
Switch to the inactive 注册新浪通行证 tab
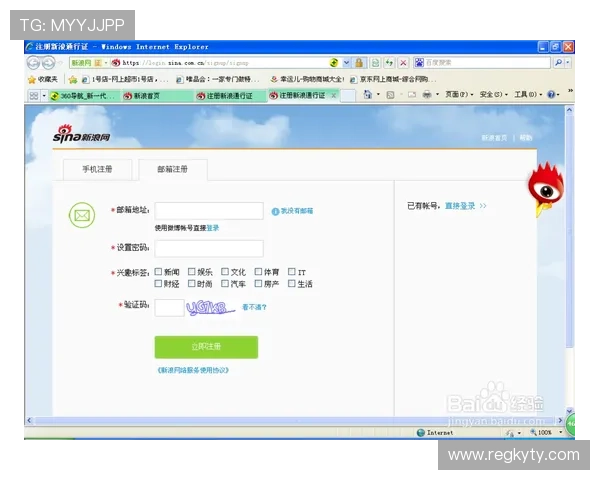229,96
